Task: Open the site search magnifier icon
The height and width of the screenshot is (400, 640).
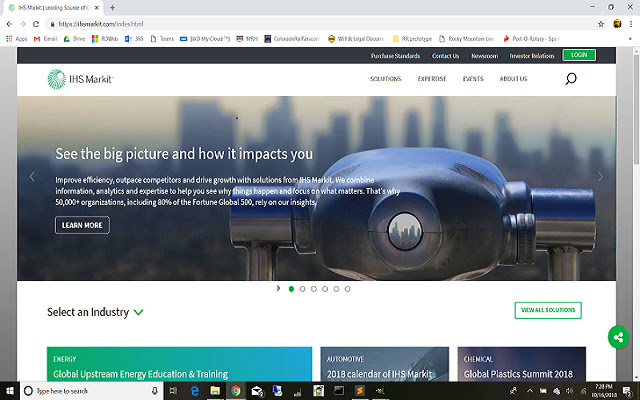Action: (x=571, y=78)
